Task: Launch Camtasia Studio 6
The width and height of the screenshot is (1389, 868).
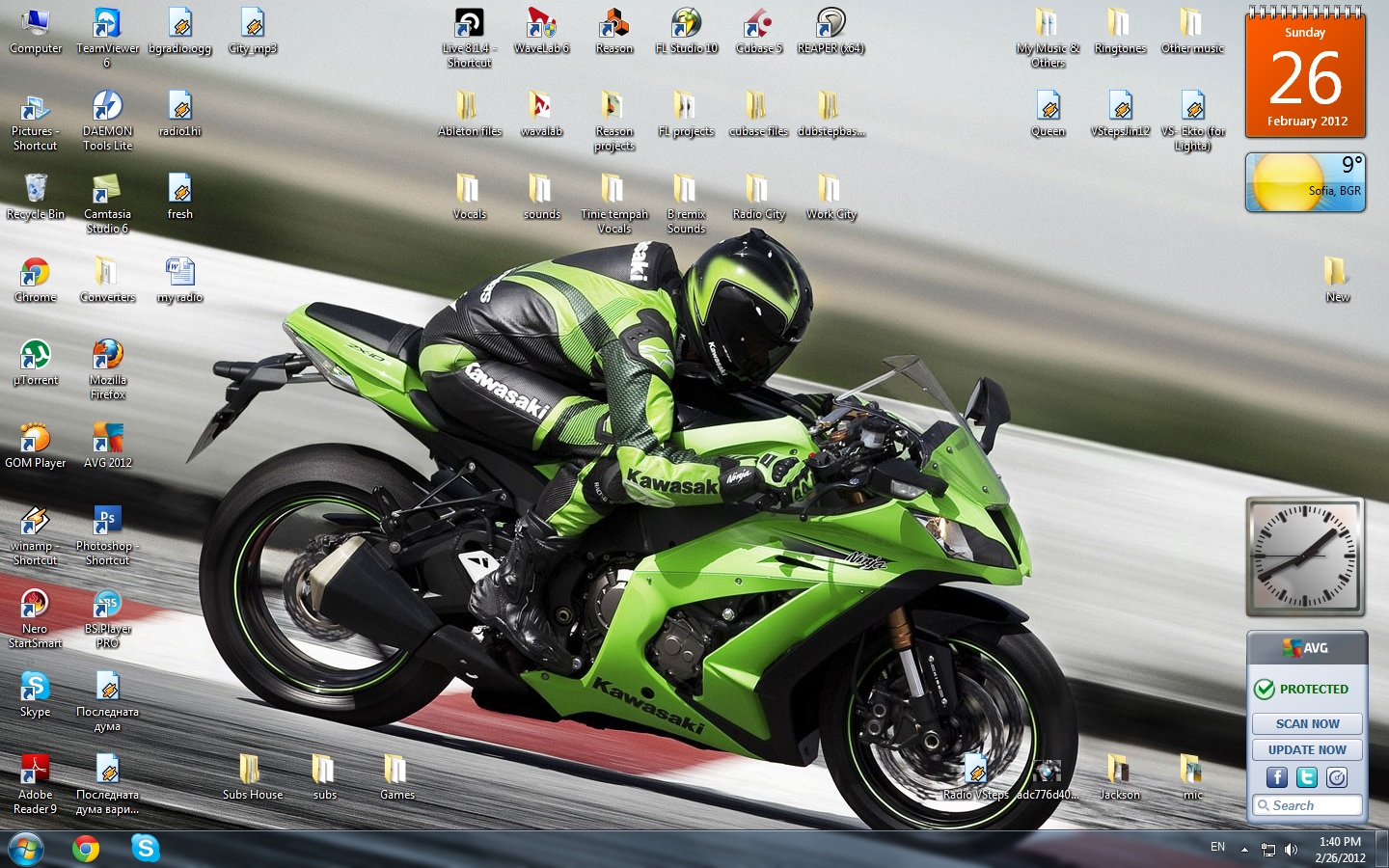Action: [107, 203]
